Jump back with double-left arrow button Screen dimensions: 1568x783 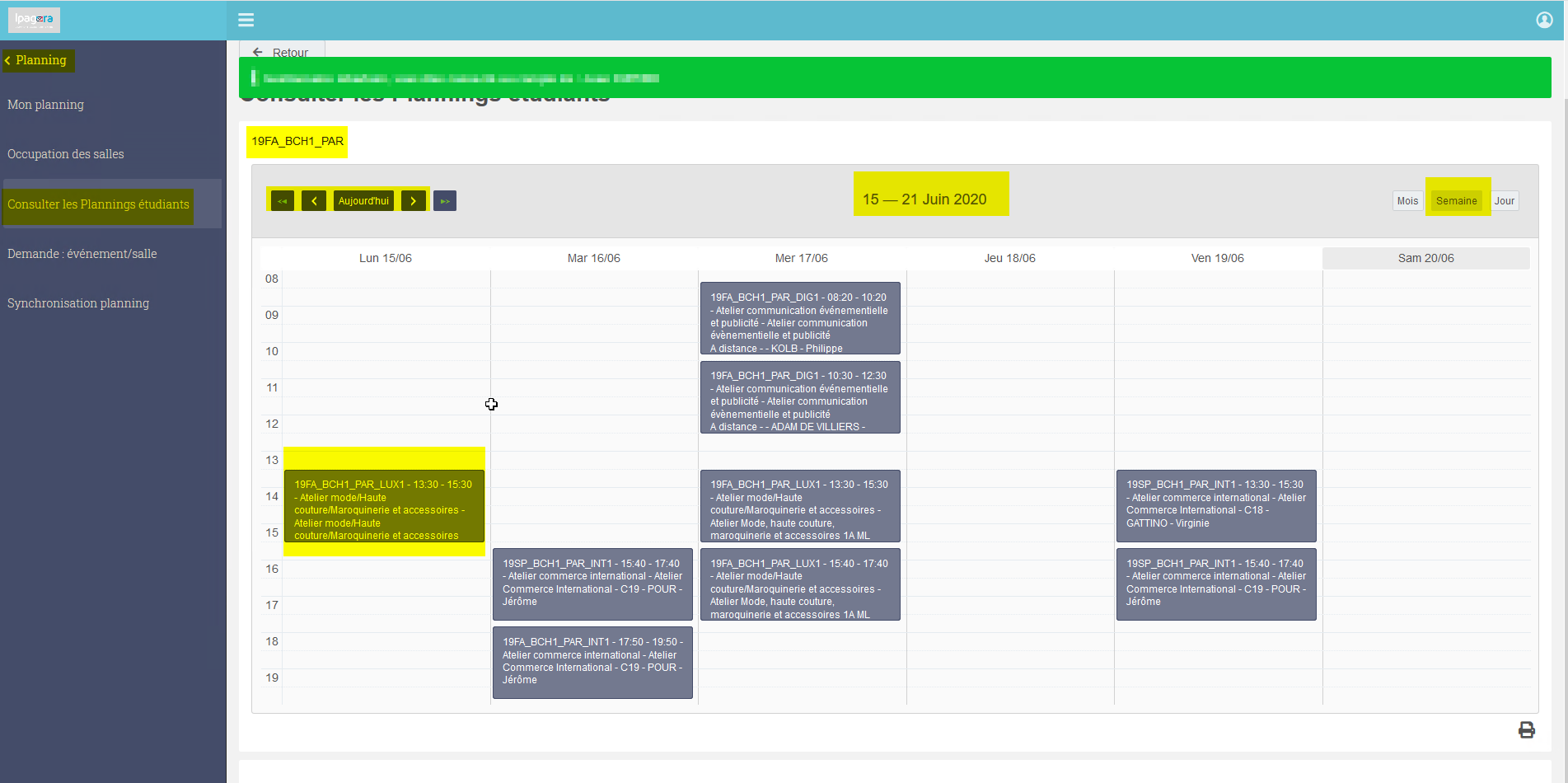283,201
